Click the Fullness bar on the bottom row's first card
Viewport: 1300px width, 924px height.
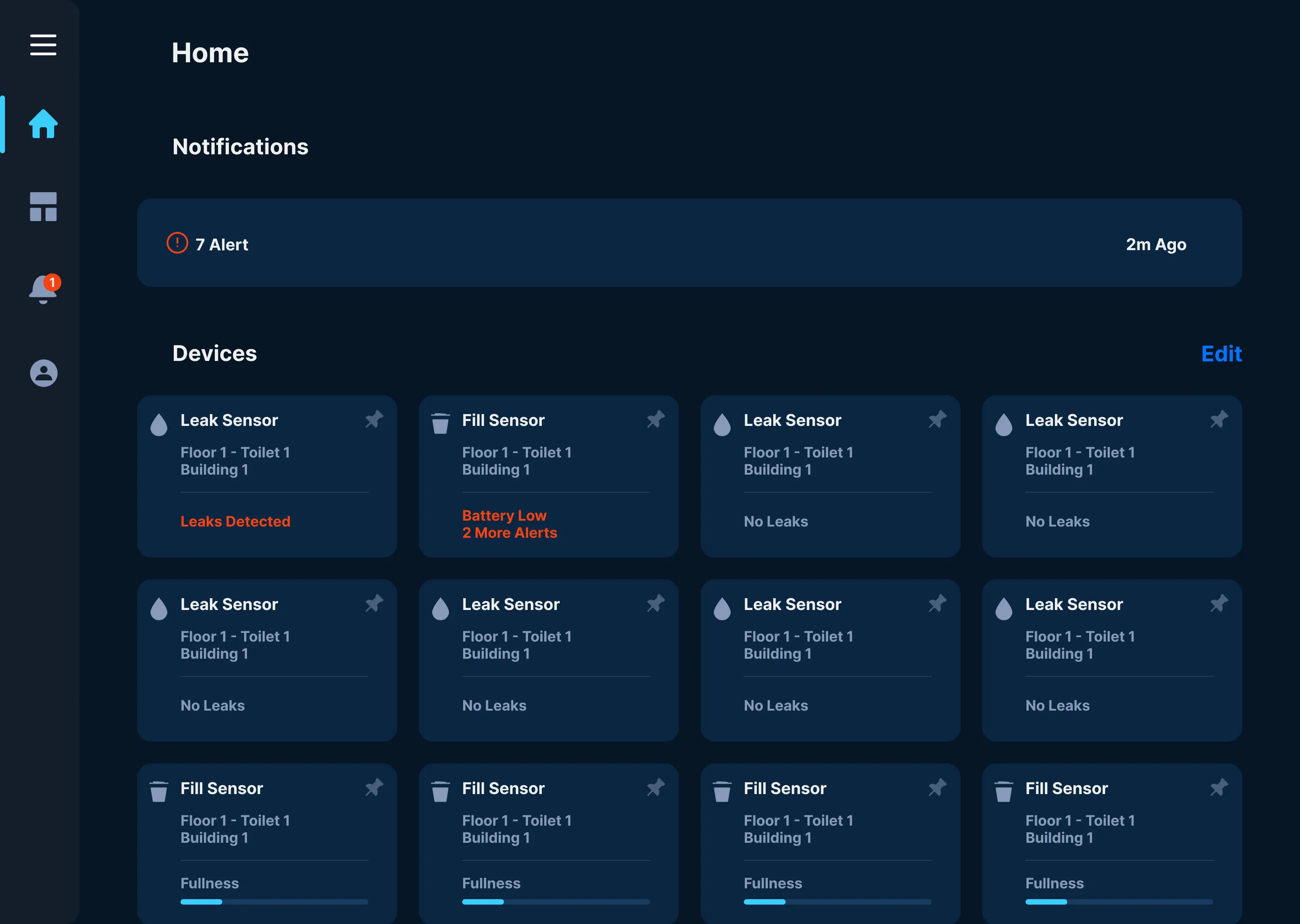(x=274, y=902)
